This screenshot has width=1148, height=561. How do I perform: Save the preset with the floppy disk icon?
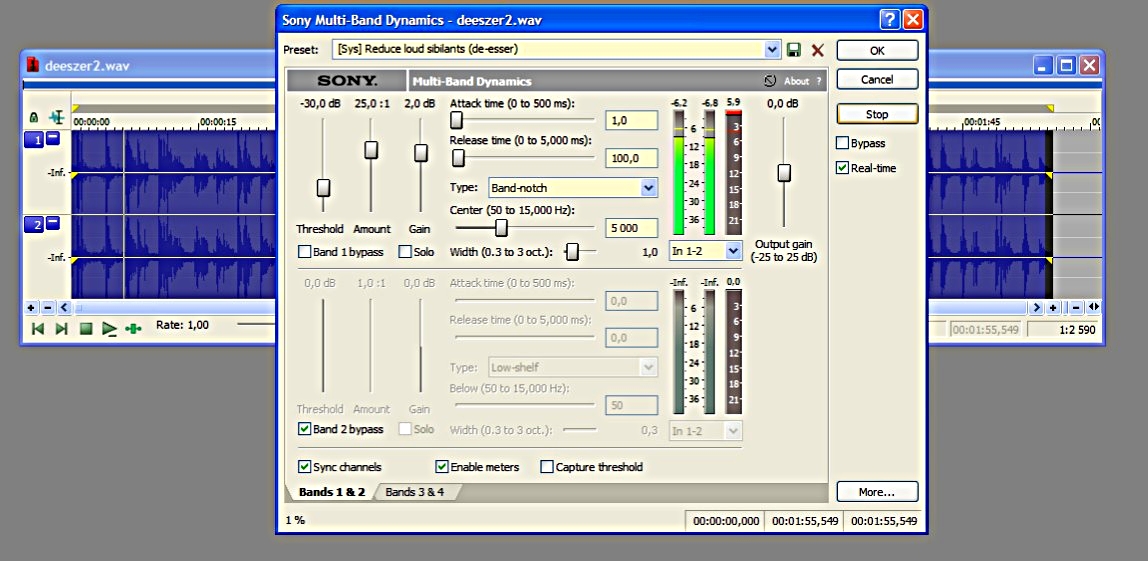pyautogui.click(x=794, y=50)
